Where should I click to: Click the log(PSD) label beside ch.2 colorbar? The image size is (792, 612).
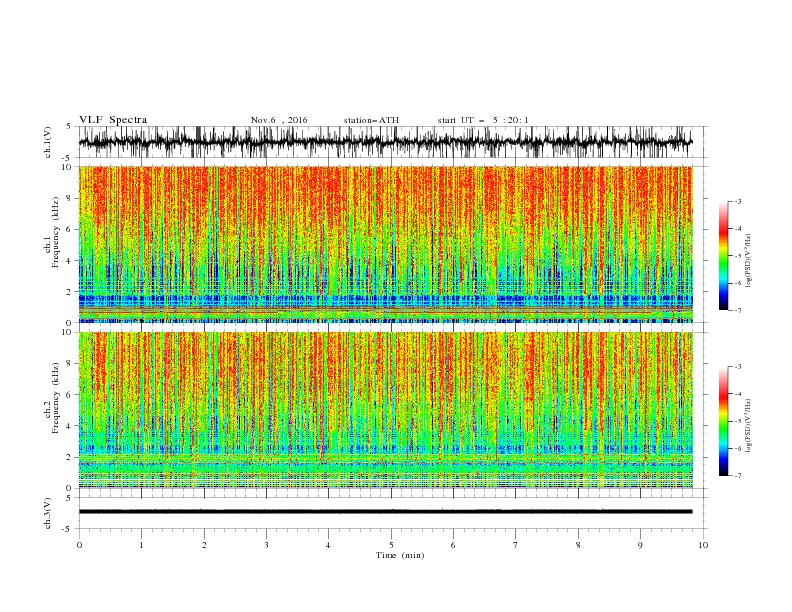748,425
